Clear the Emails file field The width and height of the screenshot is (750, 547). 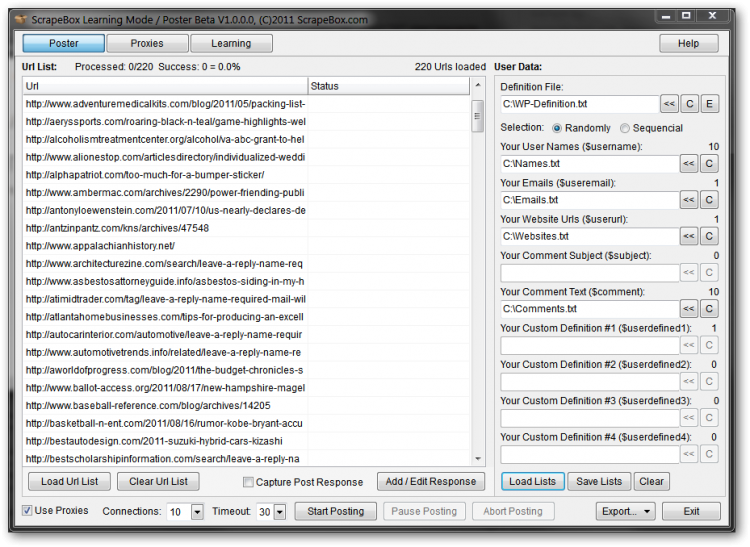pos(709,200)
